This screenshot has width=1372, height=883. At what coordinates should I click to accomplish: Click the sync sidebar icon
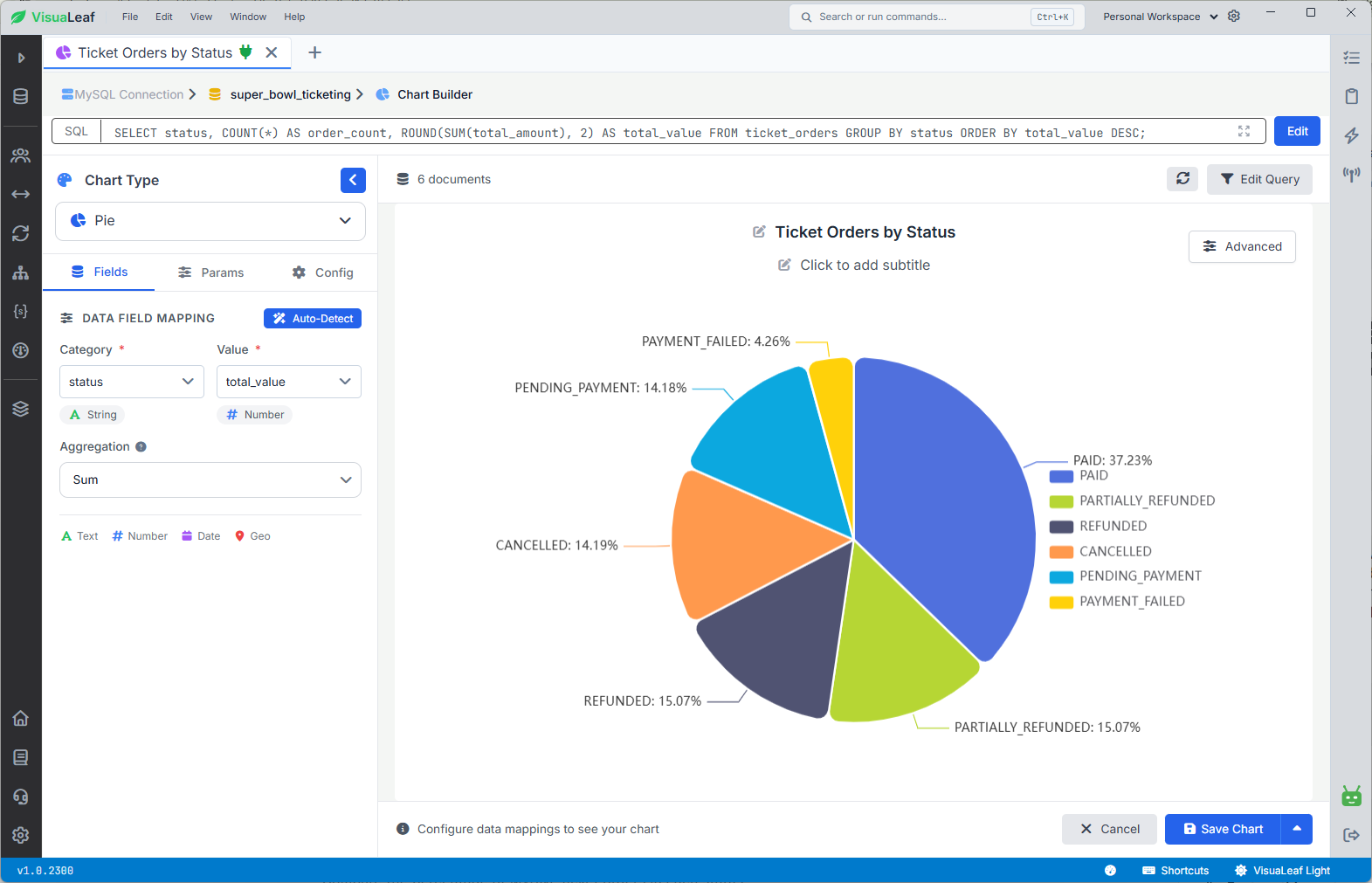[x=21, y=233]
